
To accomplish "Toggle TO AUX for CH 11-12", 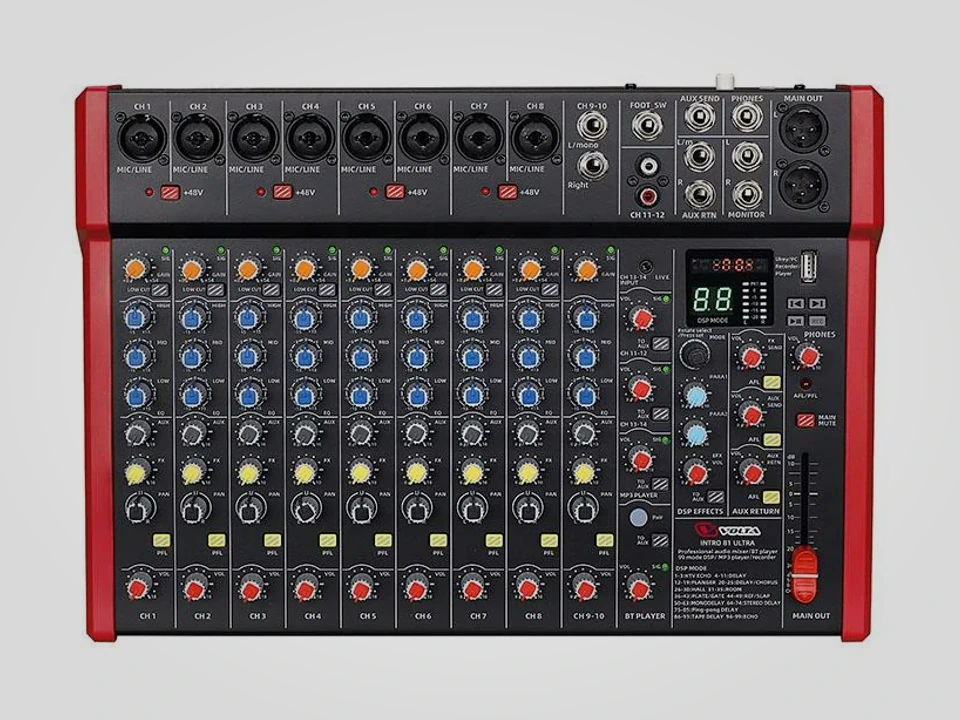I will coord(660,343).
